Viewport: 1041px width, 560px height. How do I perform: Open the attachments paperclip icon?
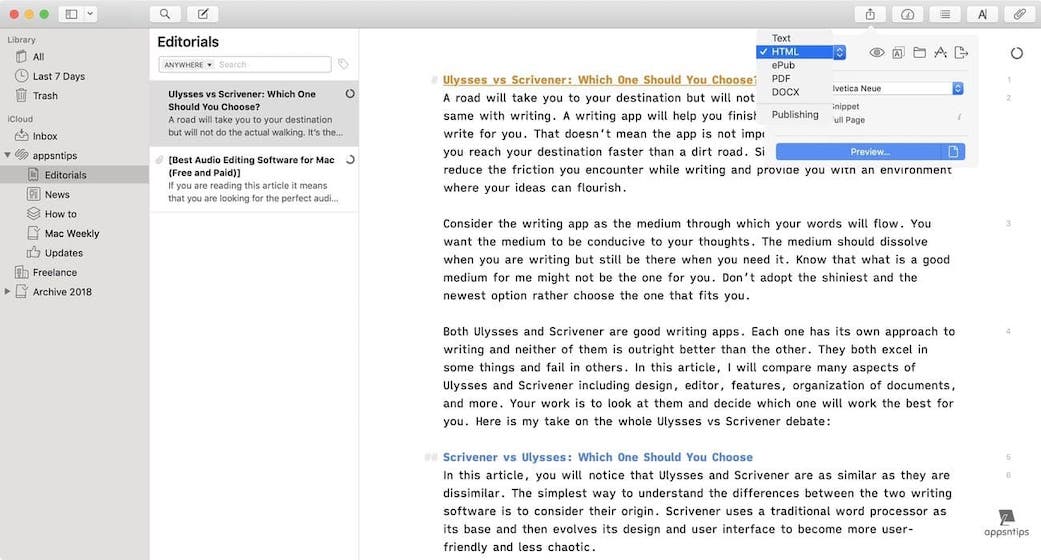tap(1020, 14)
